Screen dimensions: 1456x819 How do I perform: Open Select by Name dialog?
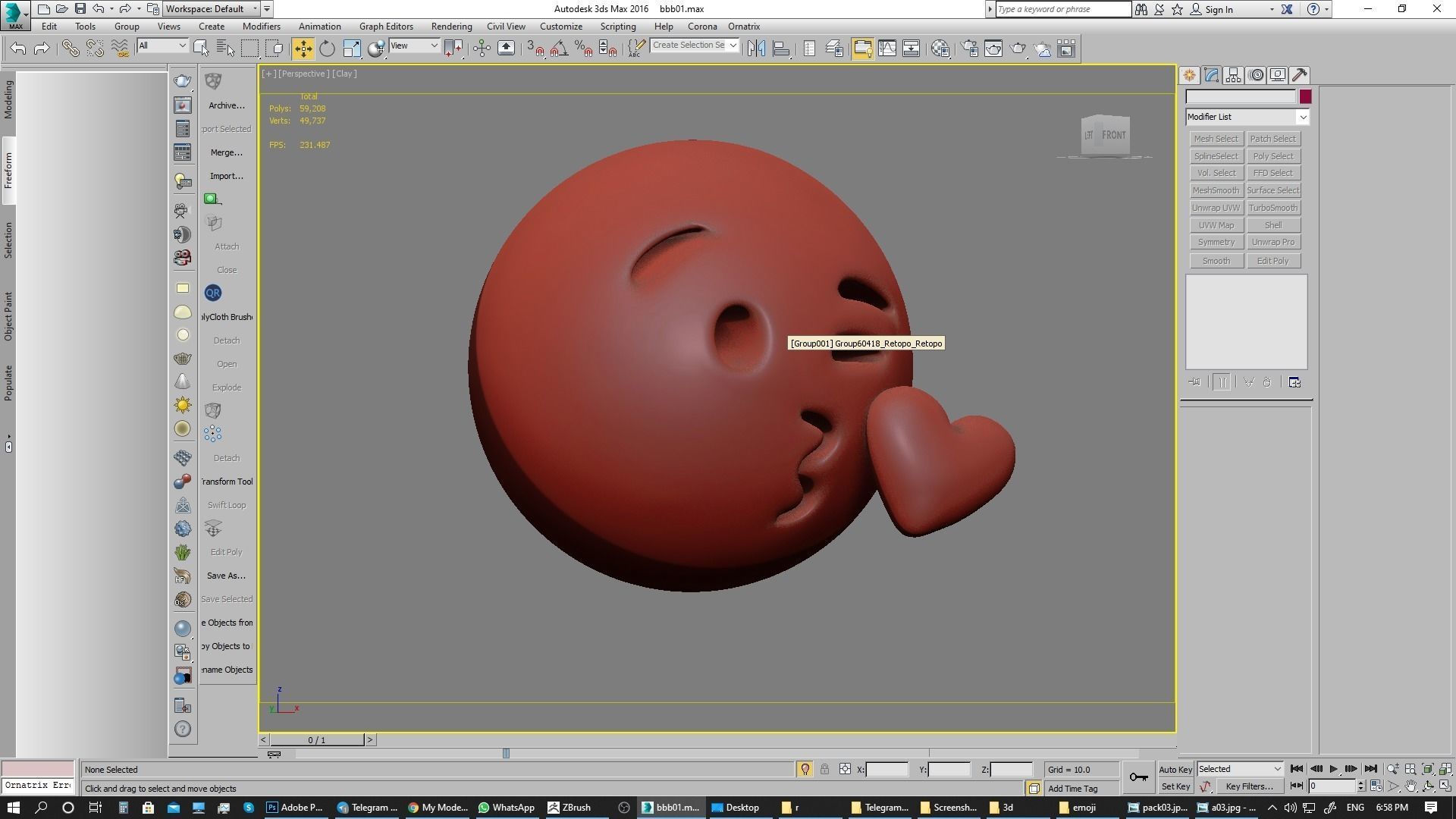[225, 49]
